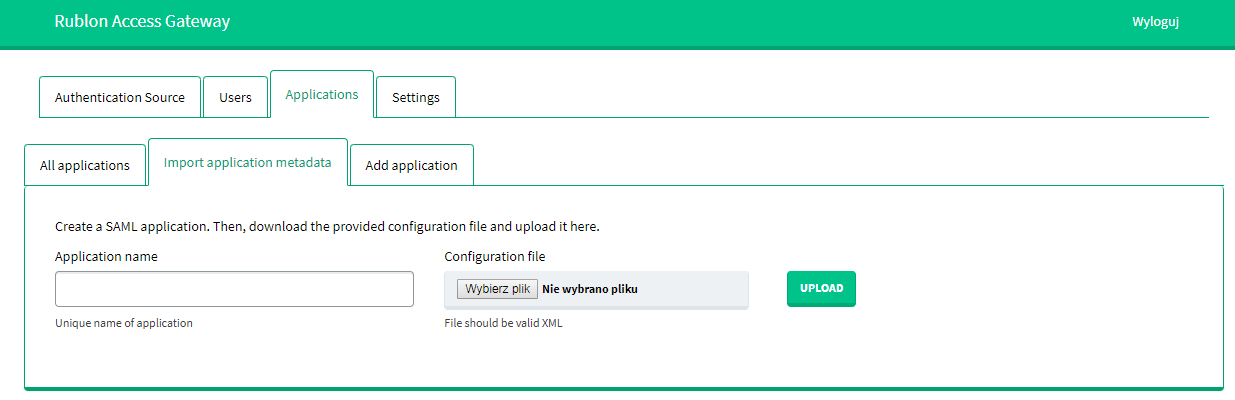Screen dimensions: 1235x400
Task: Focus the Application name text field
Action: coord(234,289)
